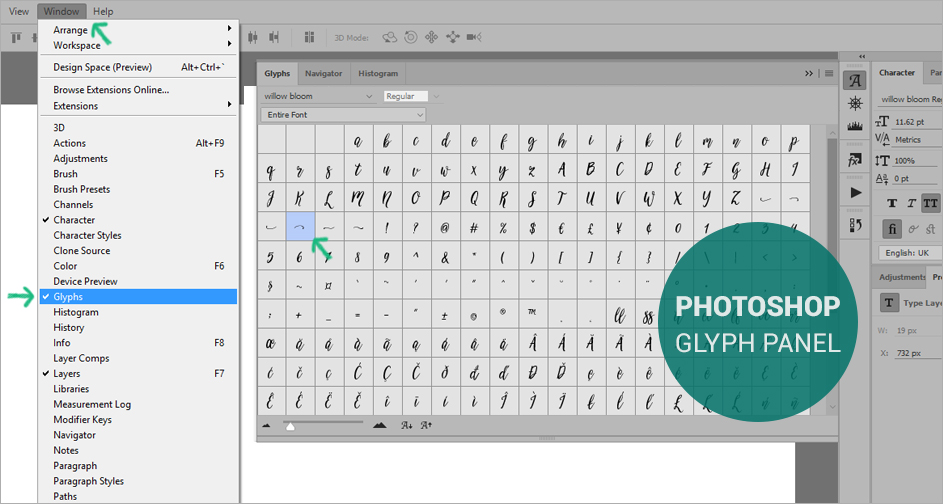Choose Measurement Log from Window menu
Image resolution: width=943 pixels, height=504 pixels.
(138, 404)
